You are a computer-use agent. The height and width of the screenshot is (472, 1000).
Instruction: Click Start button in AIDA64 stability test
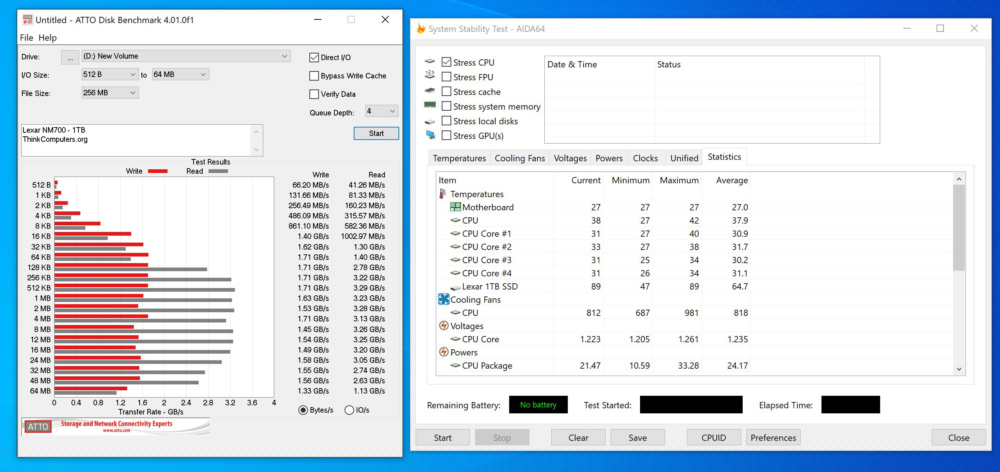(x=443, y=438)
